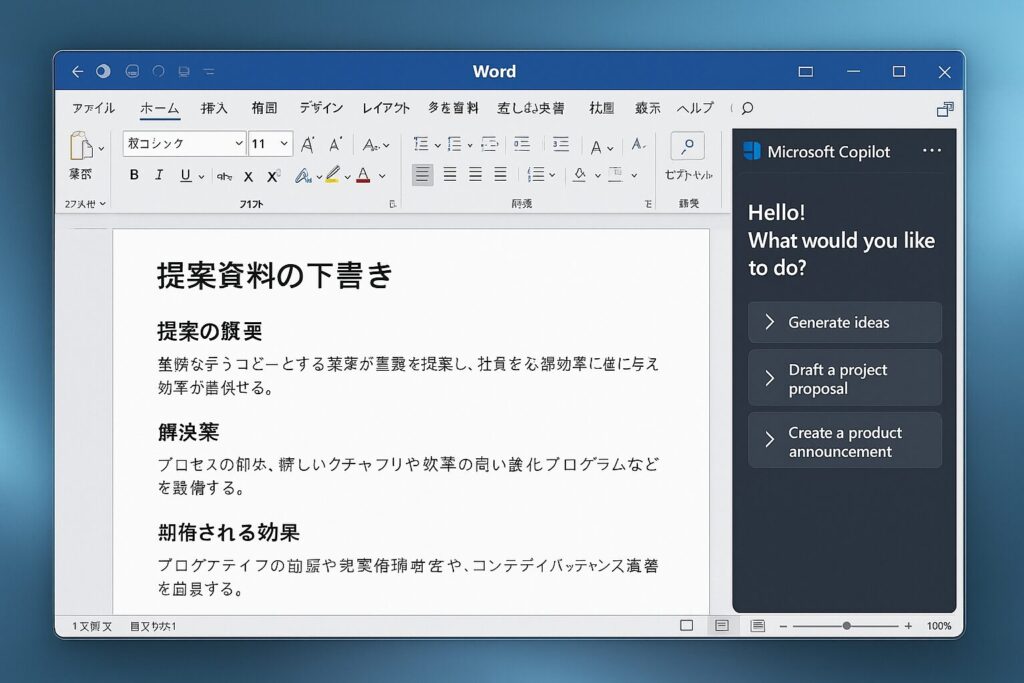Toggle superscript formatting
The image size is (1024, 683).
274,176
